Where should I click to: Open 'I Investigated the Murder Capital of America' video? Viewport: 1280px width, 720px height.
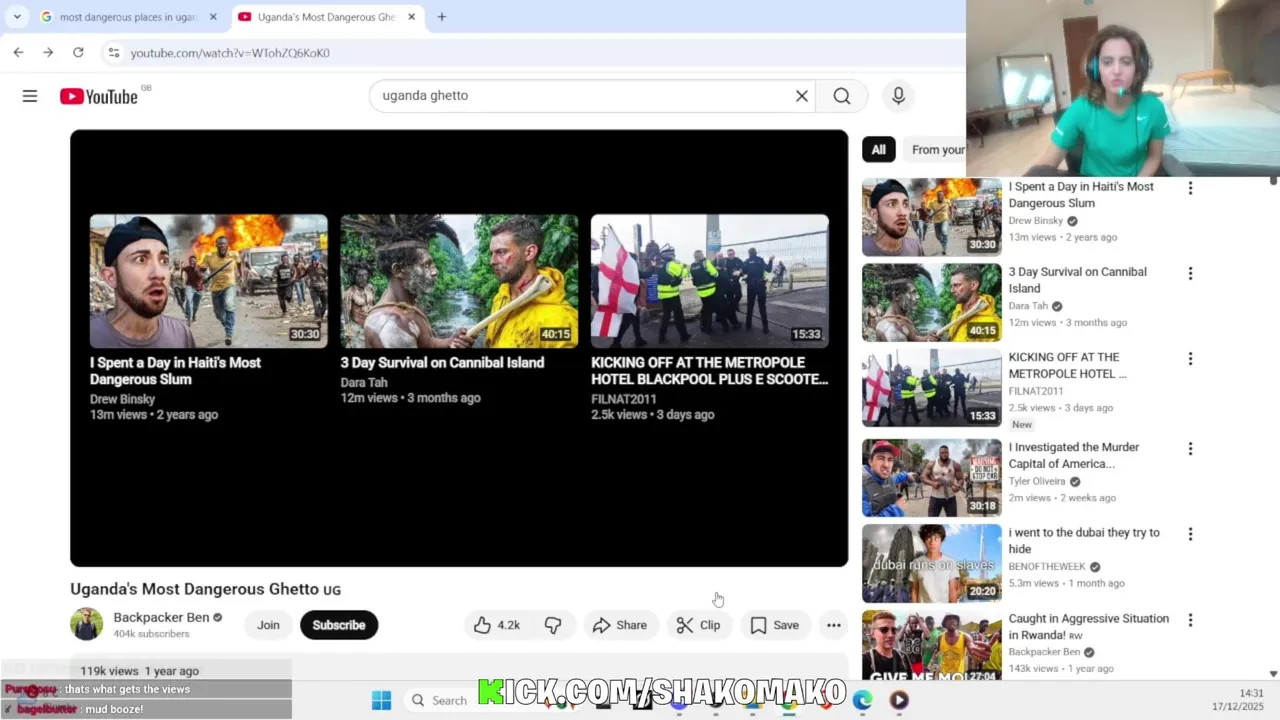(1073, 455)
